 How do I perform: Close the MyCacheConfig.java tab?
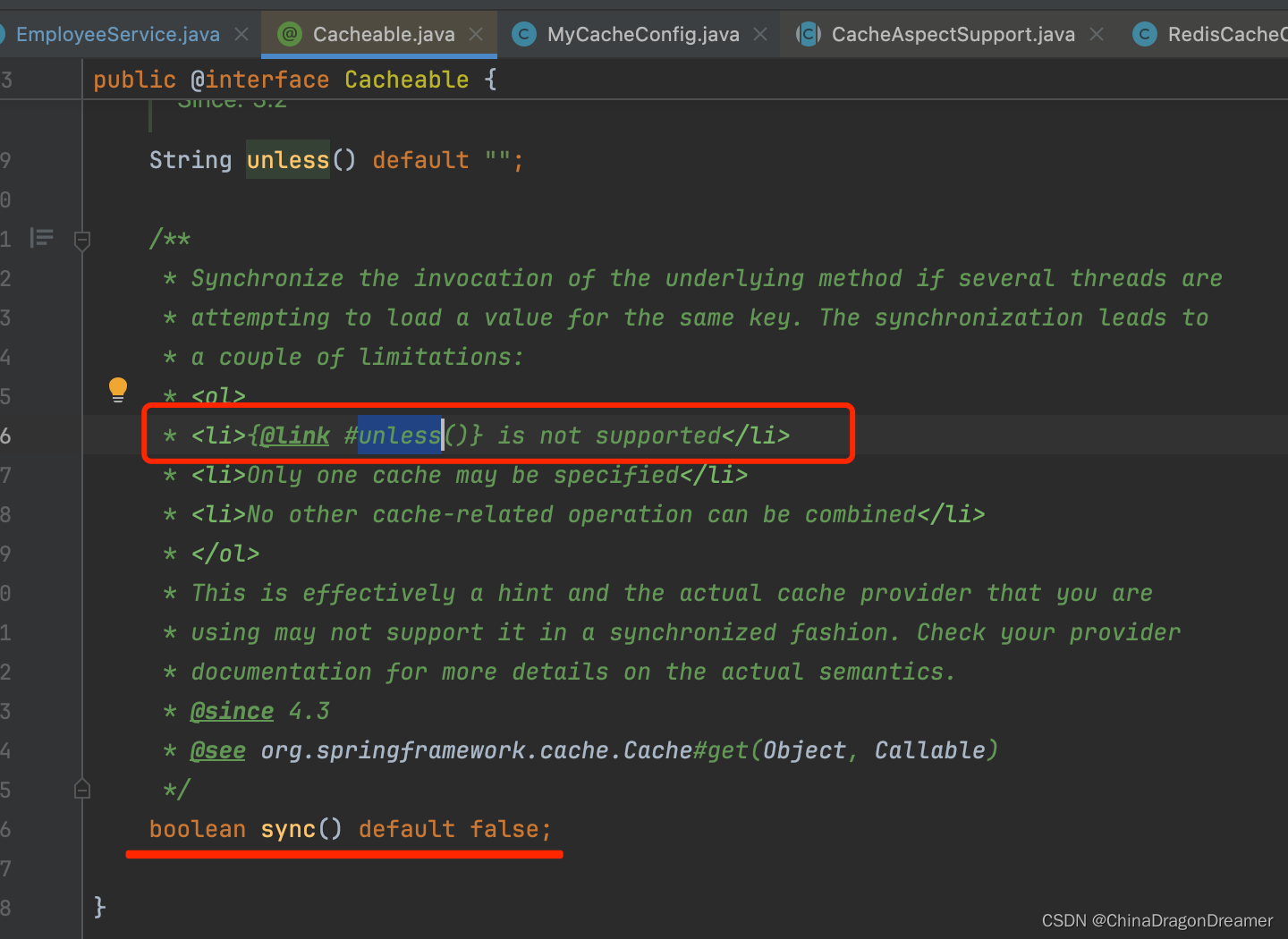pyautogui.click(x=760, y=35)
